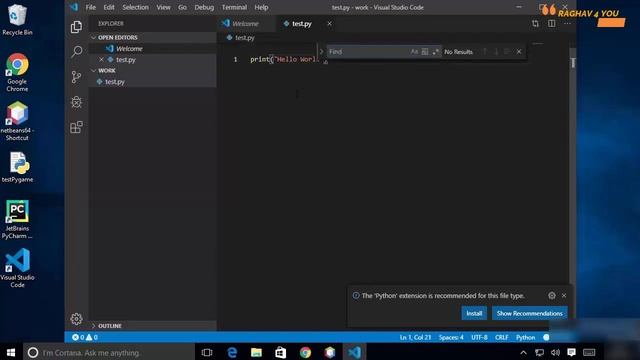Viewport: 640px width, 360px height.
Task: Open notification settings gear icon
Action: (552, 296)
